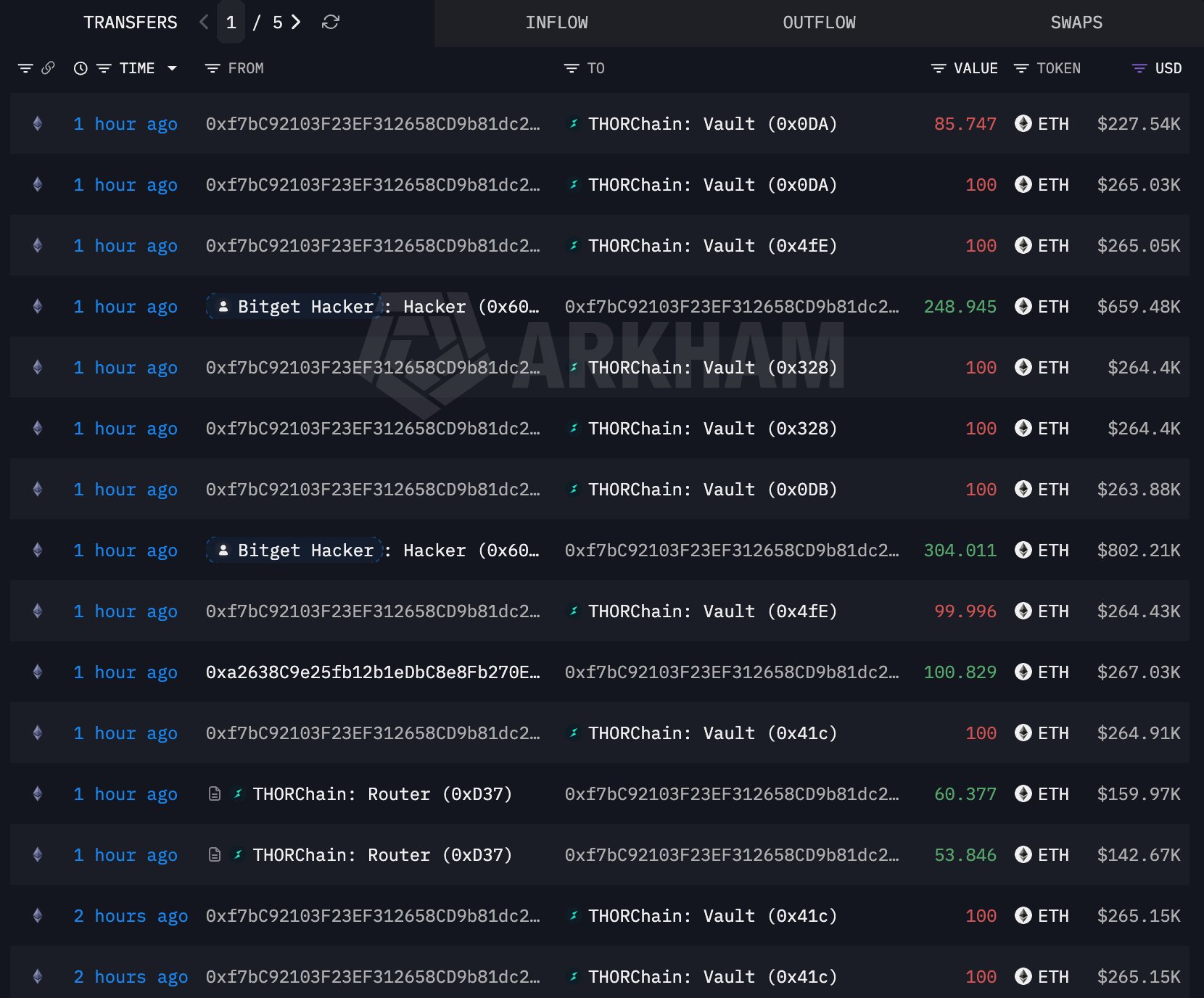Click THORChain icon on 99.996 ETH row
This screenshot has height=998, width=1204.
point(574,611)
